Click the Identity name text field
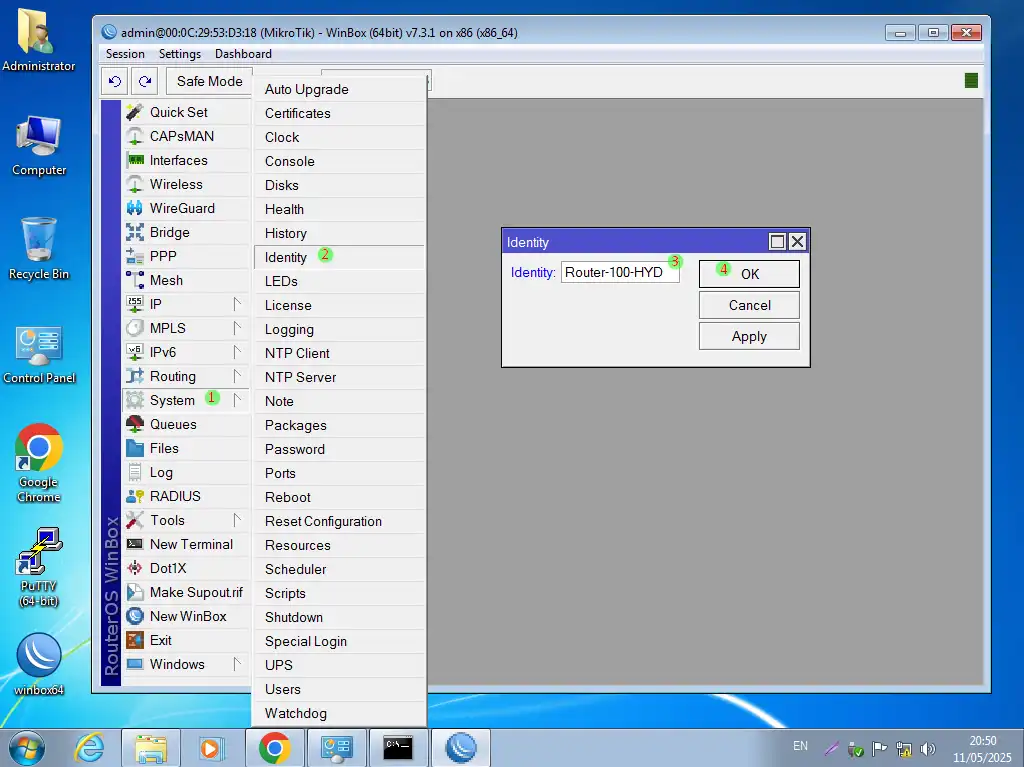Viewport: 1024px width, 767px height. pyautogui.click(x=619, y=272)
